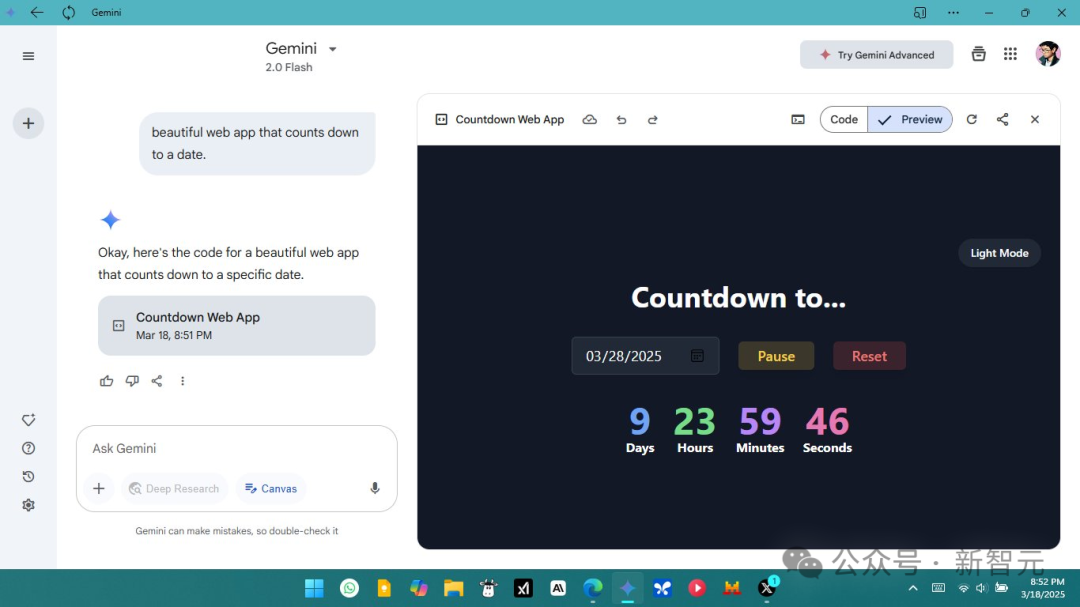Open the Copilot app in taskbar
The image size is (1080, 607).
pyautogui.click(x=419, y=588)
